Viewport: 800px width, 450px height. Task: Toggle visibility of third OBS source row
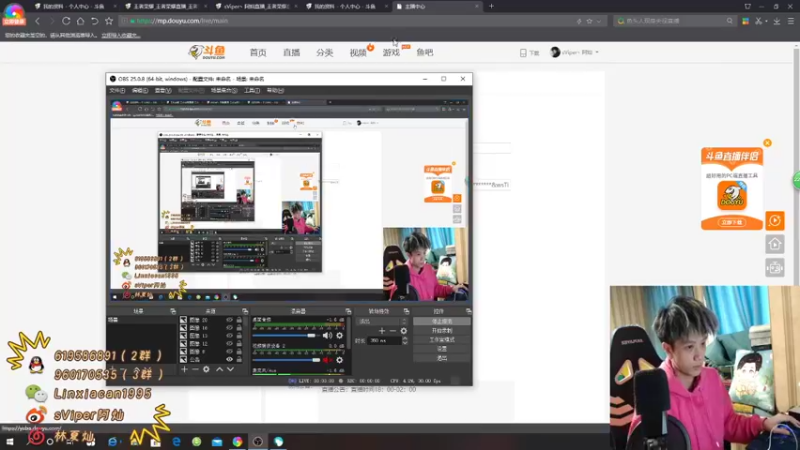(229, 336)
